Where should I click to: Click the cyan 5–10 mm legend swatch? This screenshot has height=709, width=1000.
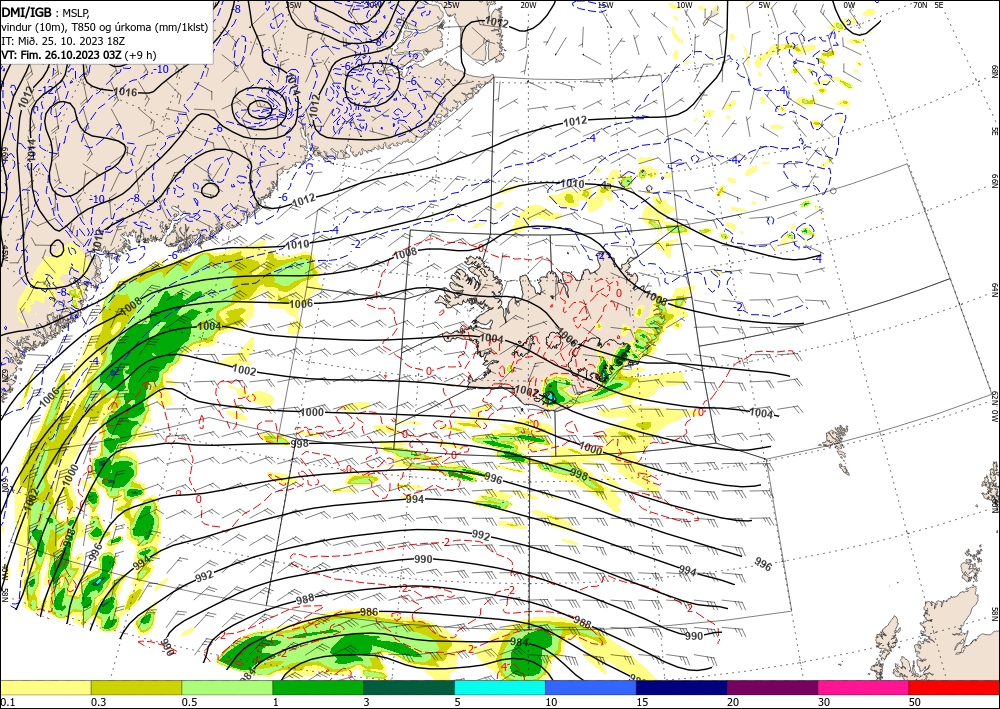(500, 687)
